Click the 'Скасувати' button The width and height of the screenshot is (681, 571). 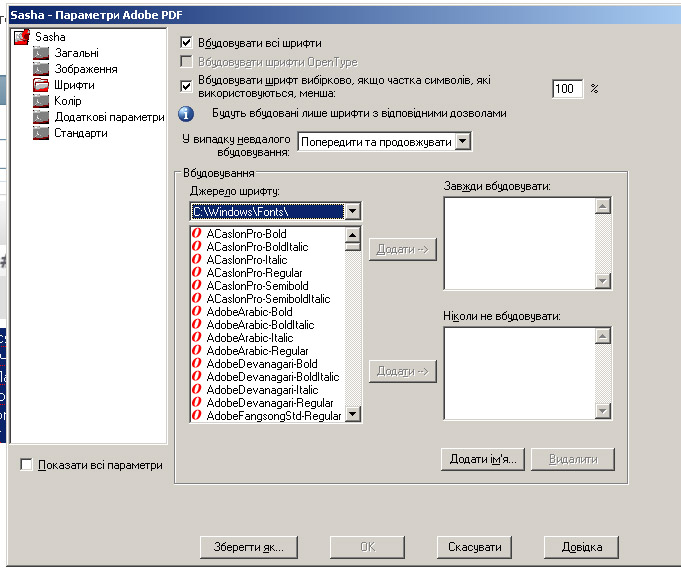click(x=474, y=547)
